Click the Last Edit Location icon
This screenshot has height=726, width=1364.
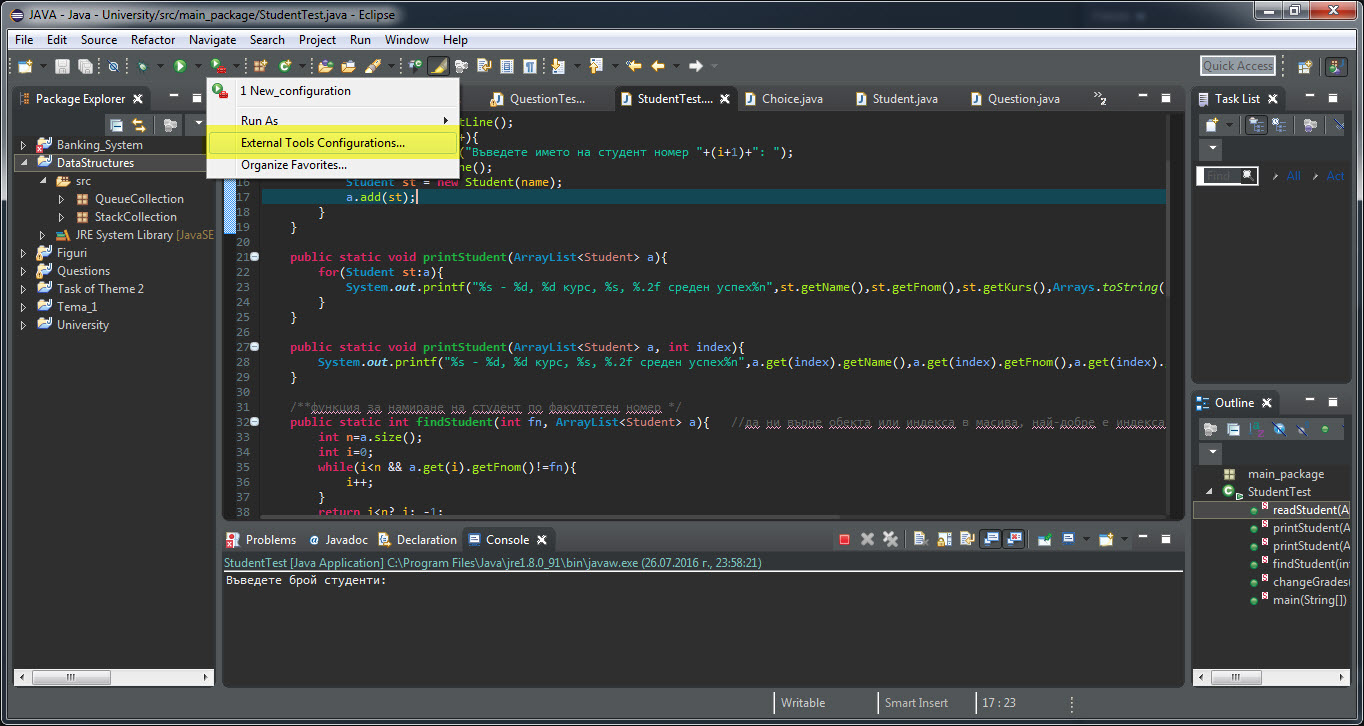click(x=633, y=66)
